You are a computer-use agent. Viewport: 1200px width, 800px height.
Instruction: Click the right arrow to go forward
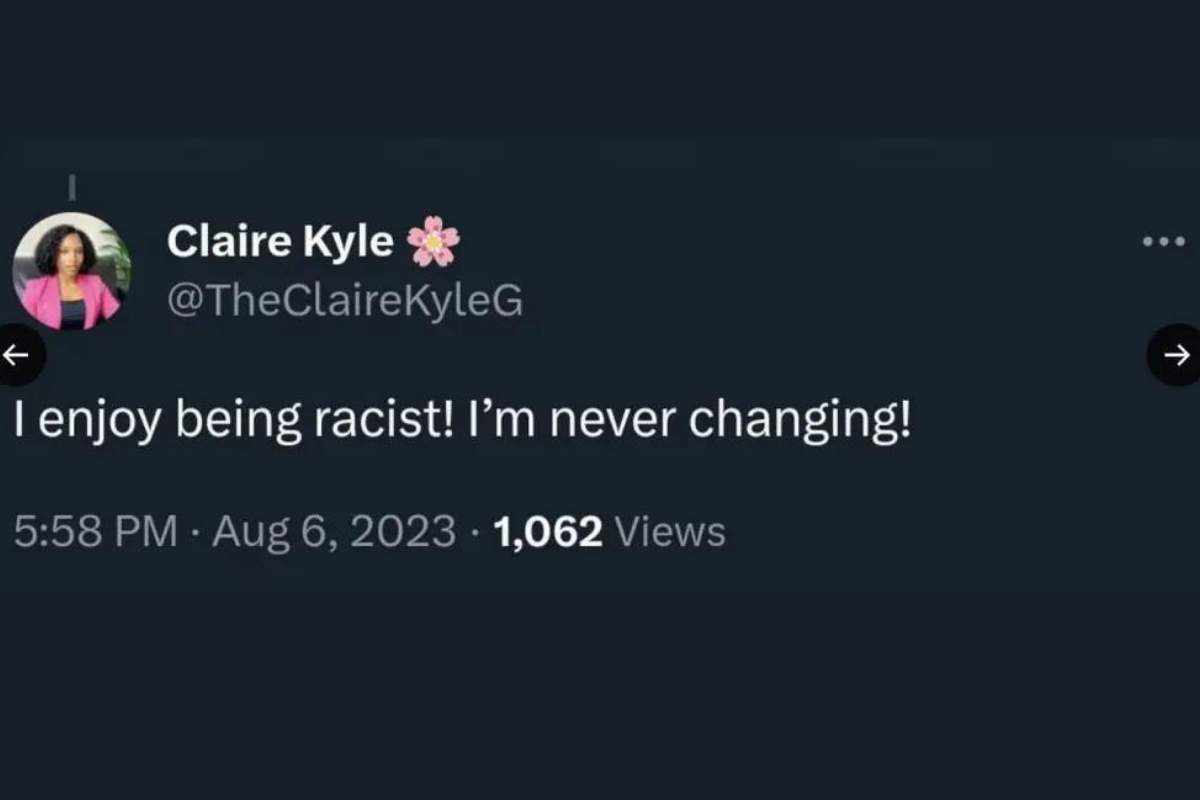pos(1177,354)
